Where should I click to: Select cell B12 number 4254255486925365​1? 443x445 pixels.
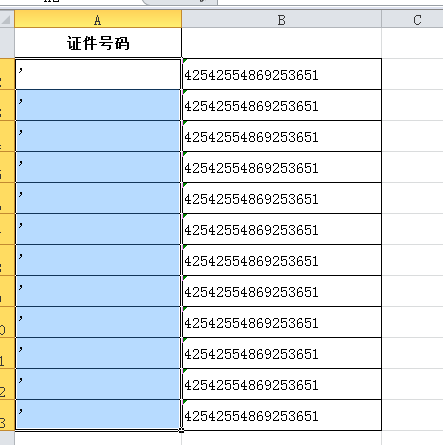[x=282, y=384]
